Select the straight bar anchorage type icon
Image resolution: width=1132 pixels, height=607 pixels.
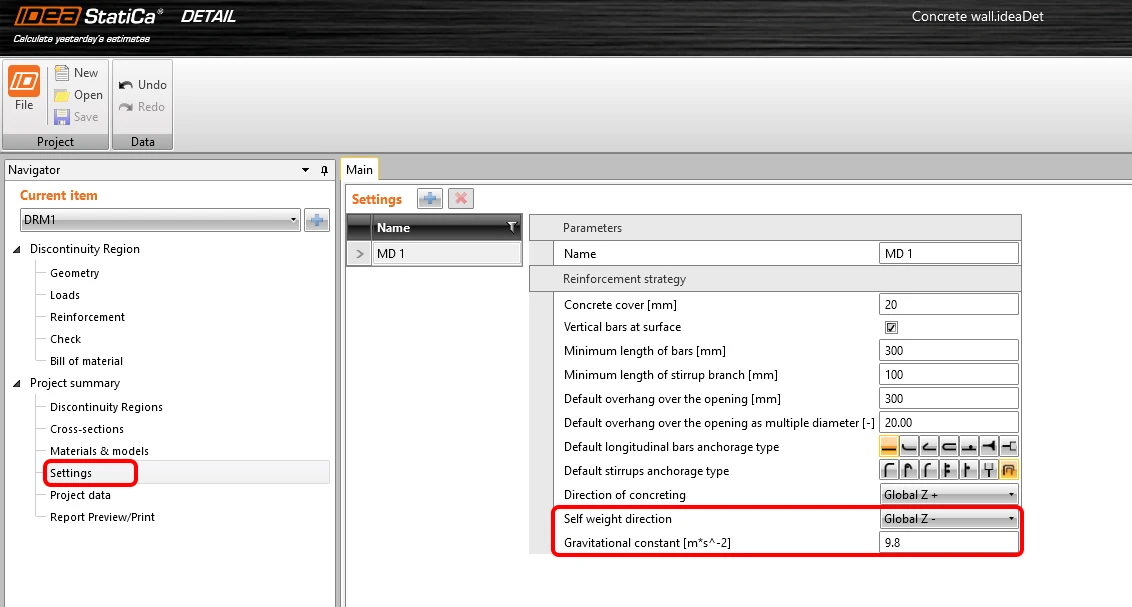point(889,447)
